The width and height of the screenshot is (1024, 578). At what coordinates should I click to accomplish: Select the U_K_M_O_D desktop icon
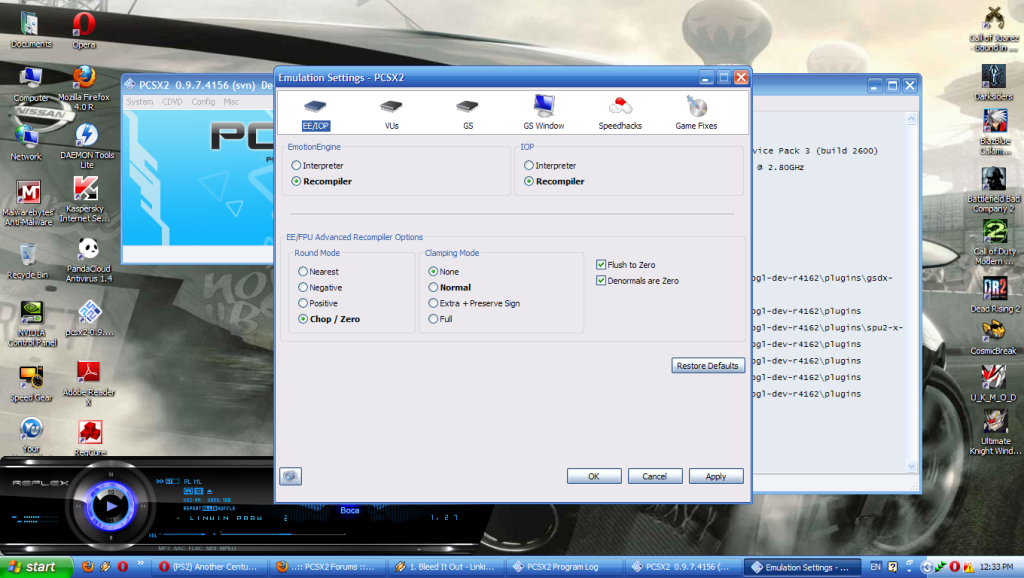(993, 383)
